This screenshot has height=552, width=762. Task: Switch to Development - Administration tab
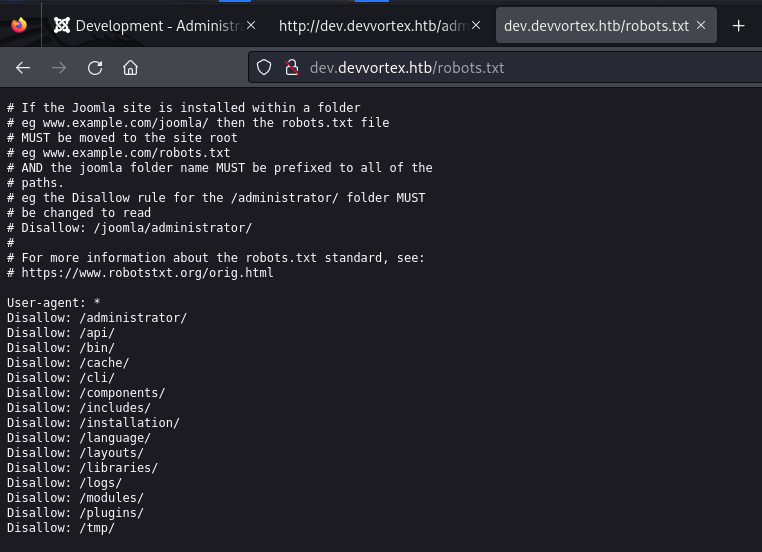coord(155,25)
